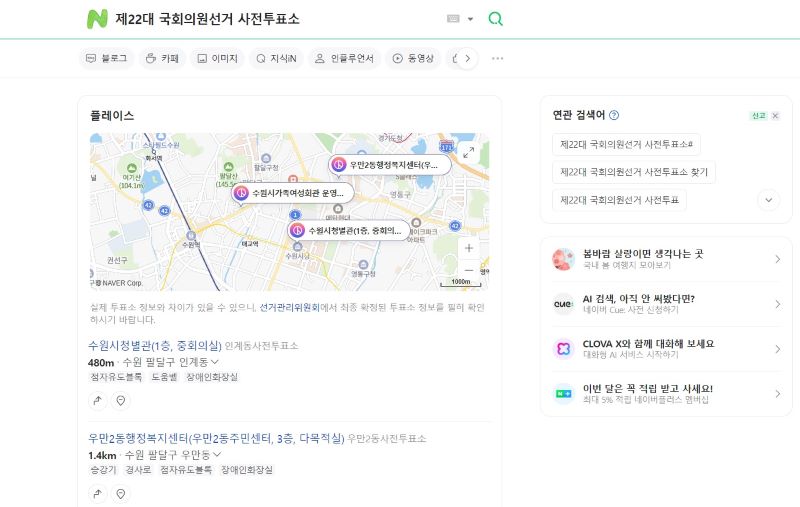This screenshot has width=800, height=507.
Task: Click the CLOVA X logo icon
Action: [563, 349]
